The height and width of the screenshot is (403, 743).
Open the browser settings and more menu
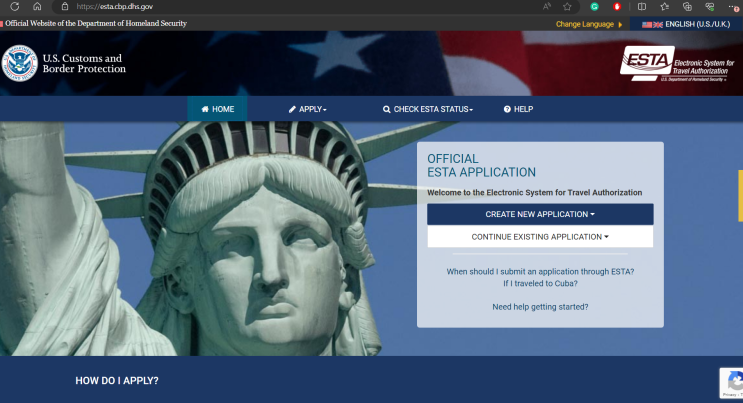tap(734, 7)
